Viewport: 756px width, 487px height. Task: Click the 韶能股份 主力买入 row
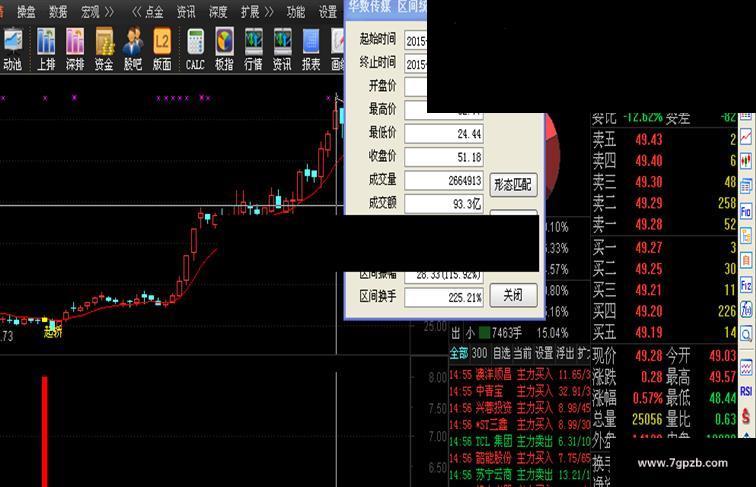520,459
